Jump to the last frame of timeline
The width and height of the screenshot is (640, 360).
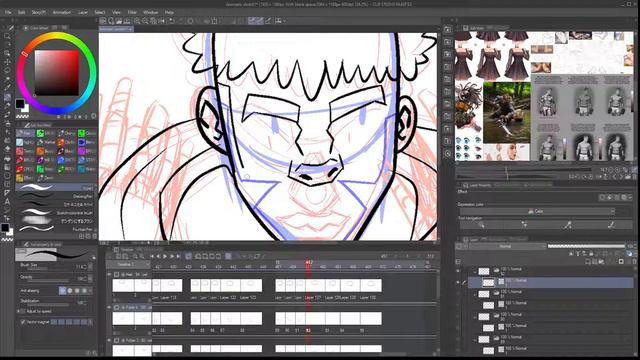click(178, 256)
